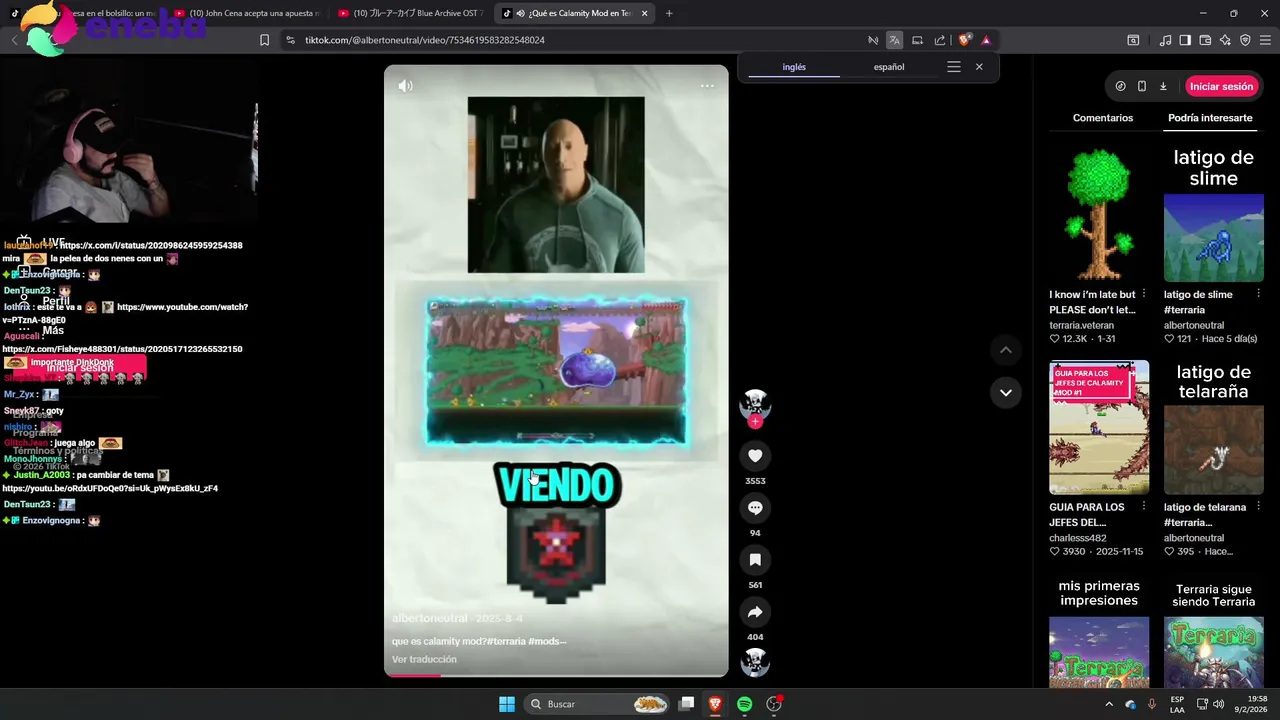Viewport: 1280px width, 720px height.
Task: Open the Windows Start menu
Action: (507, 704)
